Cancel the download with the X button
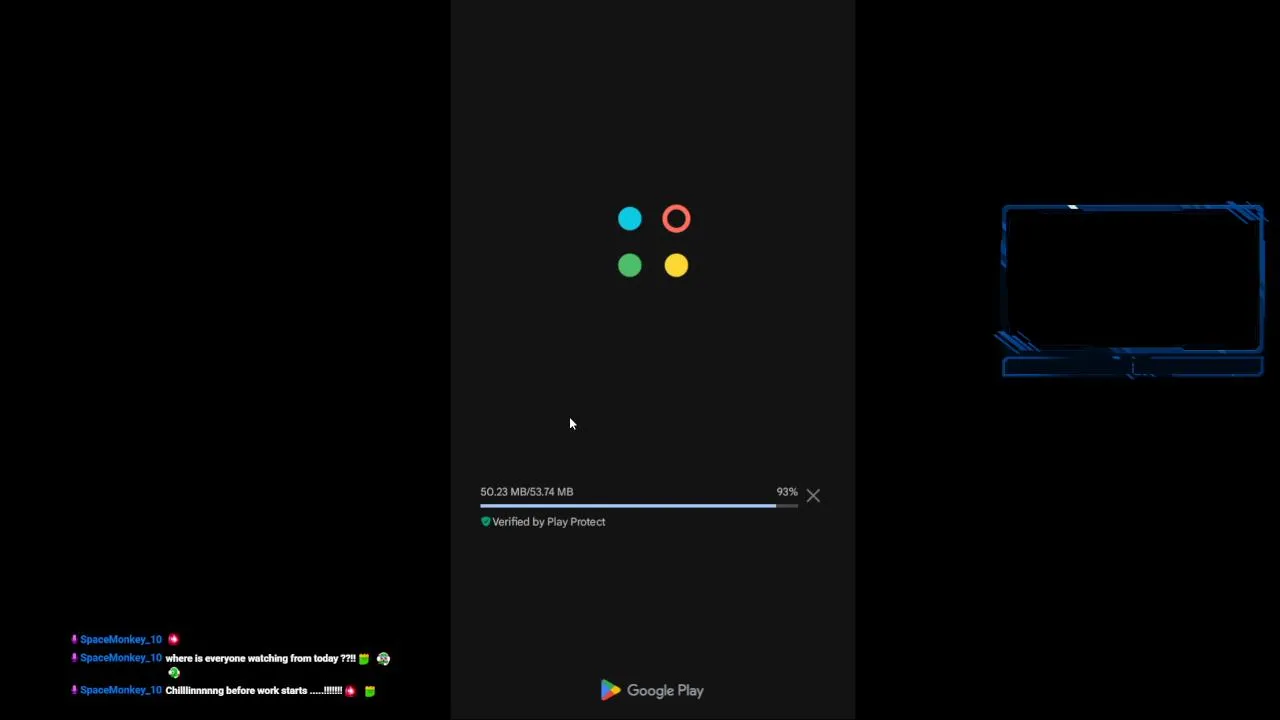The image size is (1280, 720). (x=813, y=495)
